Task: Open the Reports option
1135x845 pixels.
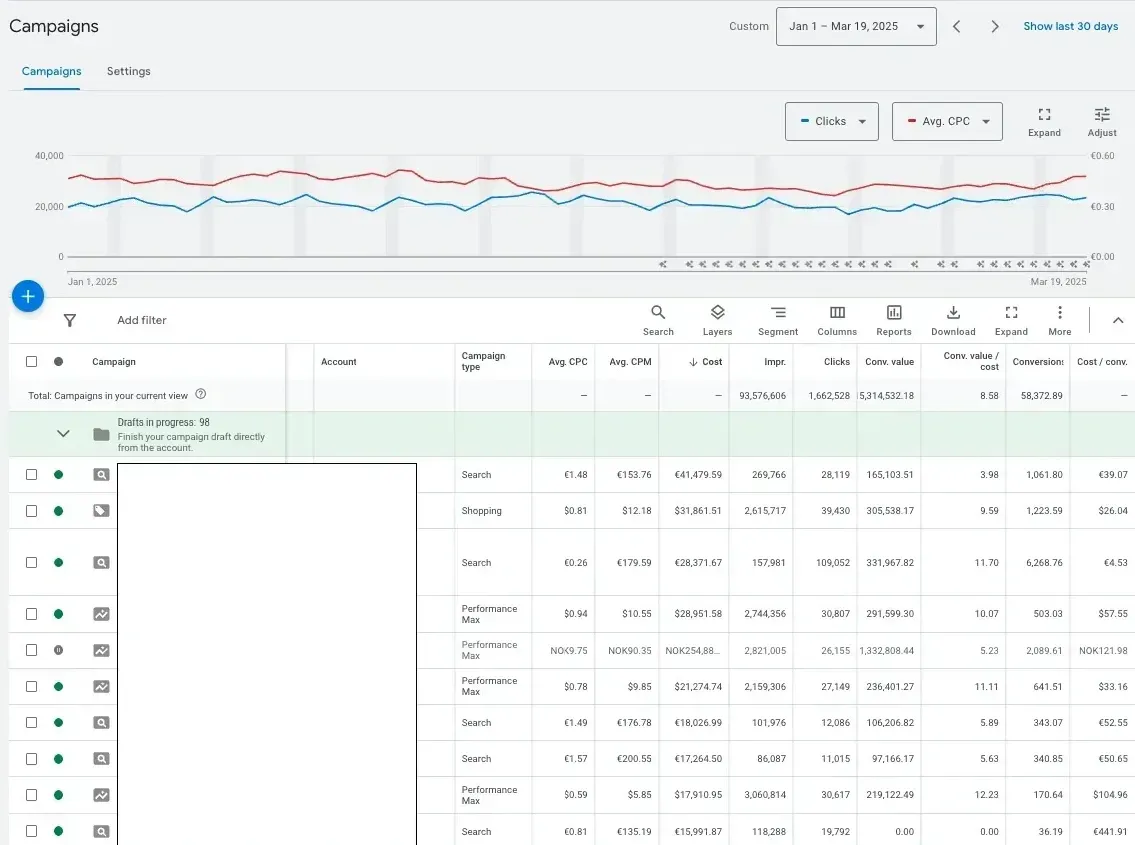Action: (x=894, y=320)
